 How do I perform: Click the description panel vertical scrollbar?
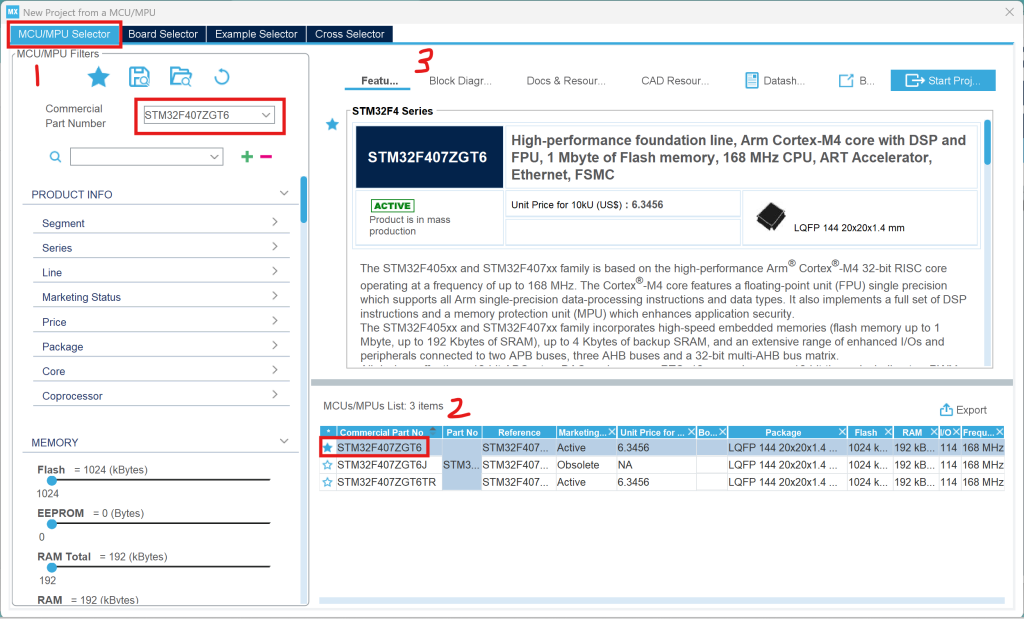tap(987, 142)
